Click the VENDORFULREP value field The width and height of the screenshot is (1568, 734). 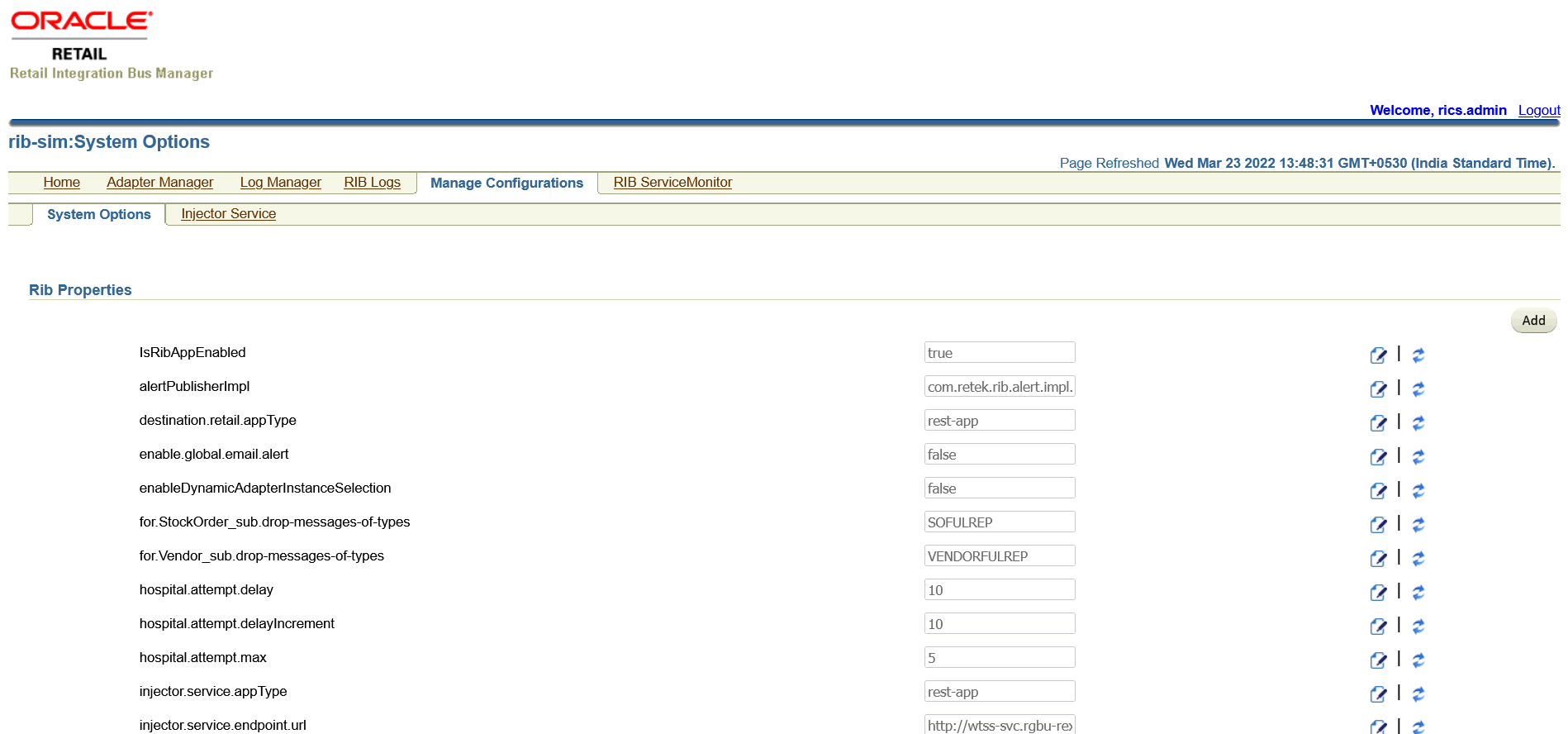tap(1000, 556)
